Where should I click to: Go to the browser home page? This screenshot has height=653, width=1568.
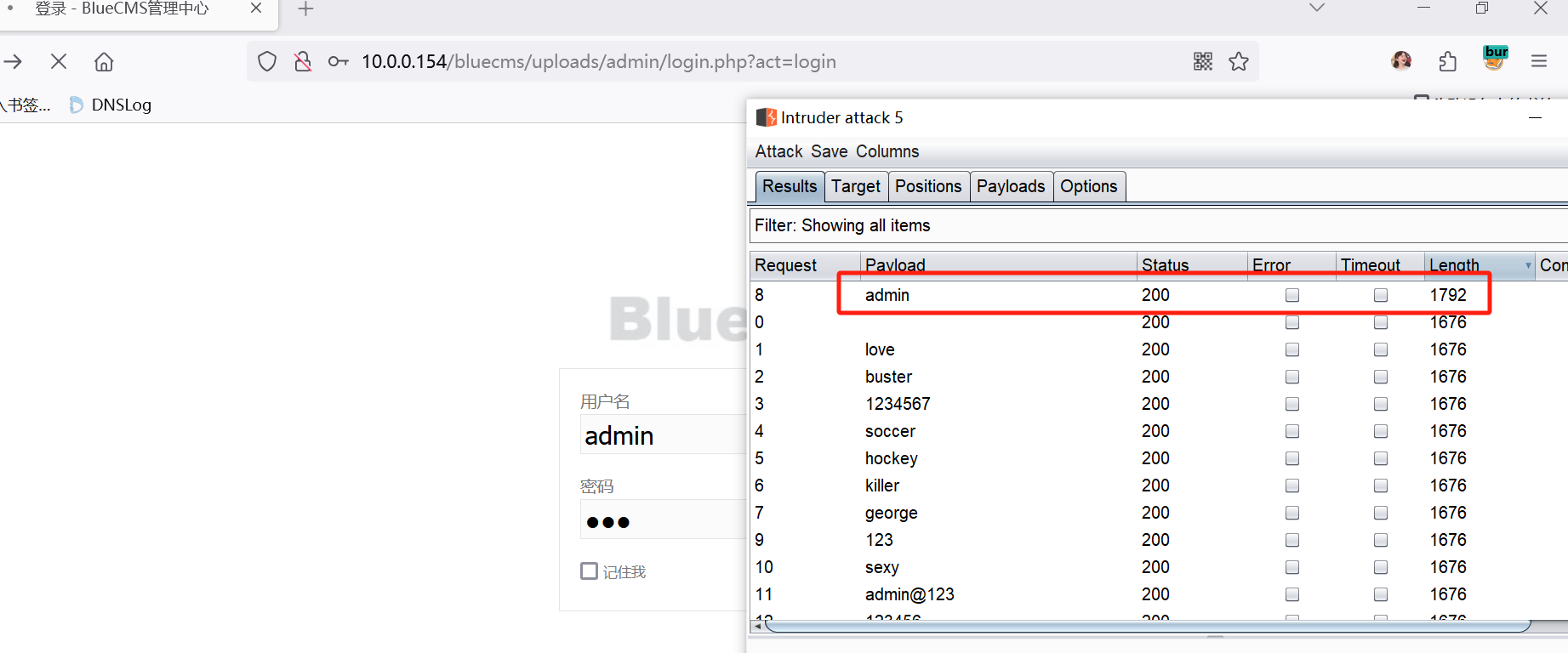[104, 61]
